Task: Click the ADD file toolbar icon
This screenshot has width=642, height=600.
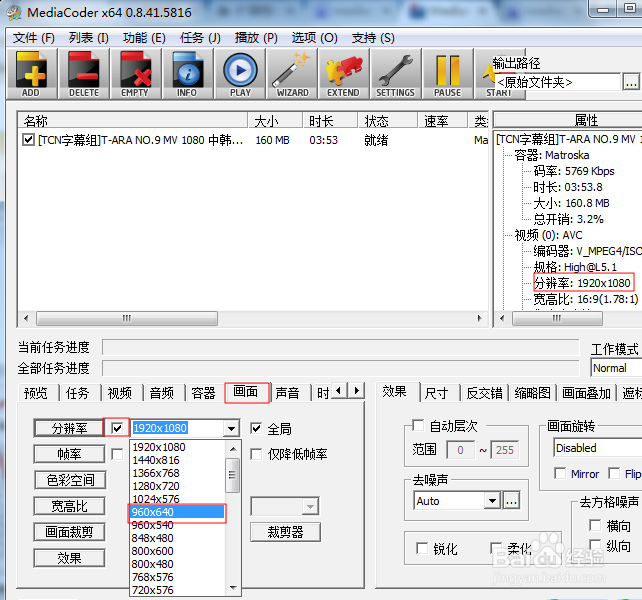Action: tap(31, 73)
